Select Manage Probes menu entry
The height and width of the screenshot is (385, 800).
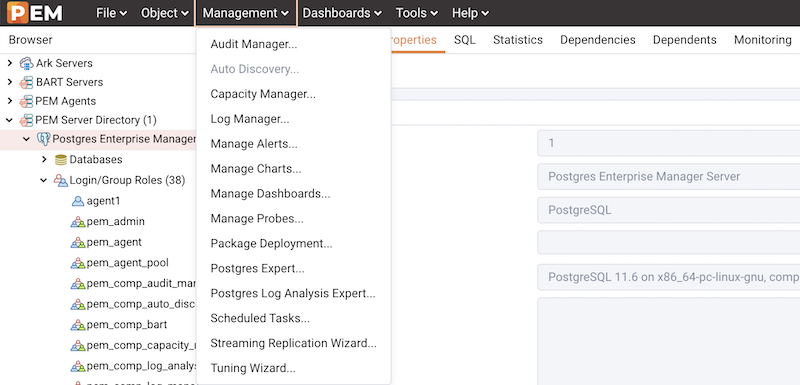293,219
